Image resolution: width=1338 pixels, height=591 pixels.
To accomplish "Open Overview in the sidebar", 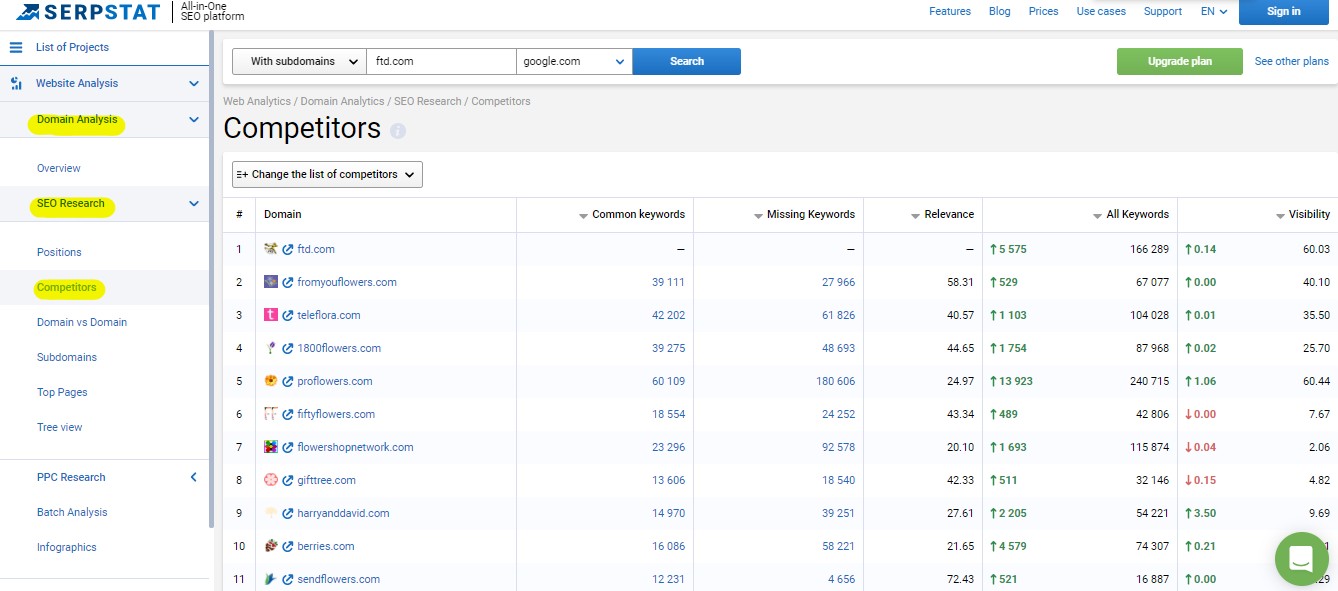I will click(59, 168).
